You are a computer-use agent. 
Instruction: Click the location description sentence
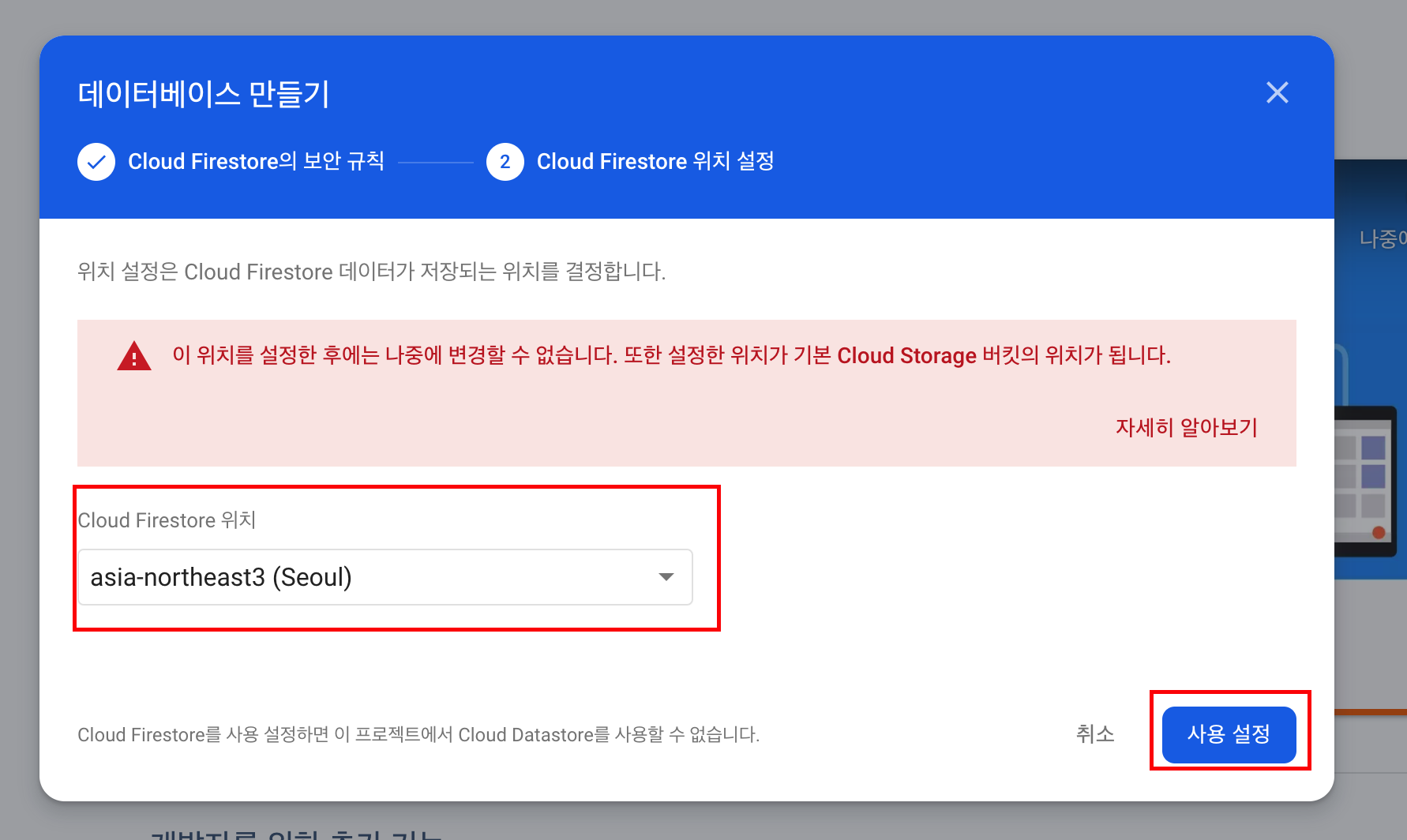(x=372, y=272)
